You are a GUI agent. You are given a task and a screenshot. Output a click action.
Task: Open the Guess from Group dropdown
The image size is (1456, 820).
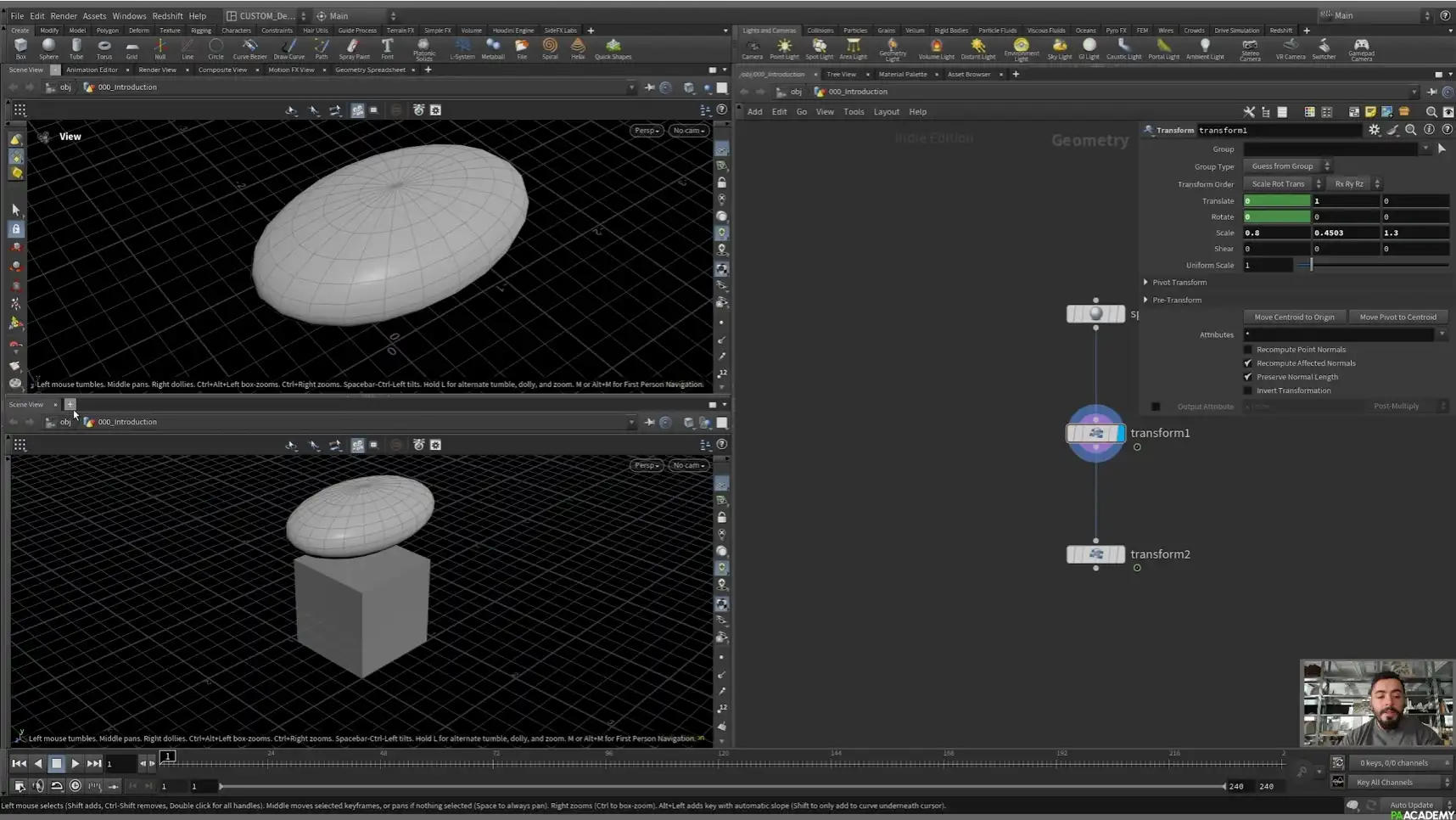[x=1285, y=166]
